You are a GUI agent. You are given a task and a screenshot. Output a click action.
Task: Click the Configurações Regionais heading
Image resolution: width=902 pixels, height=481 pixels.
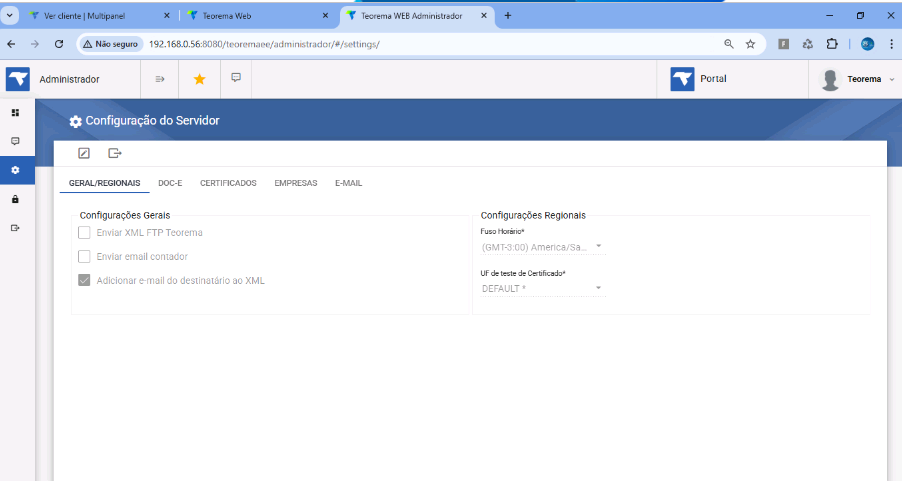tap(533, 215)
